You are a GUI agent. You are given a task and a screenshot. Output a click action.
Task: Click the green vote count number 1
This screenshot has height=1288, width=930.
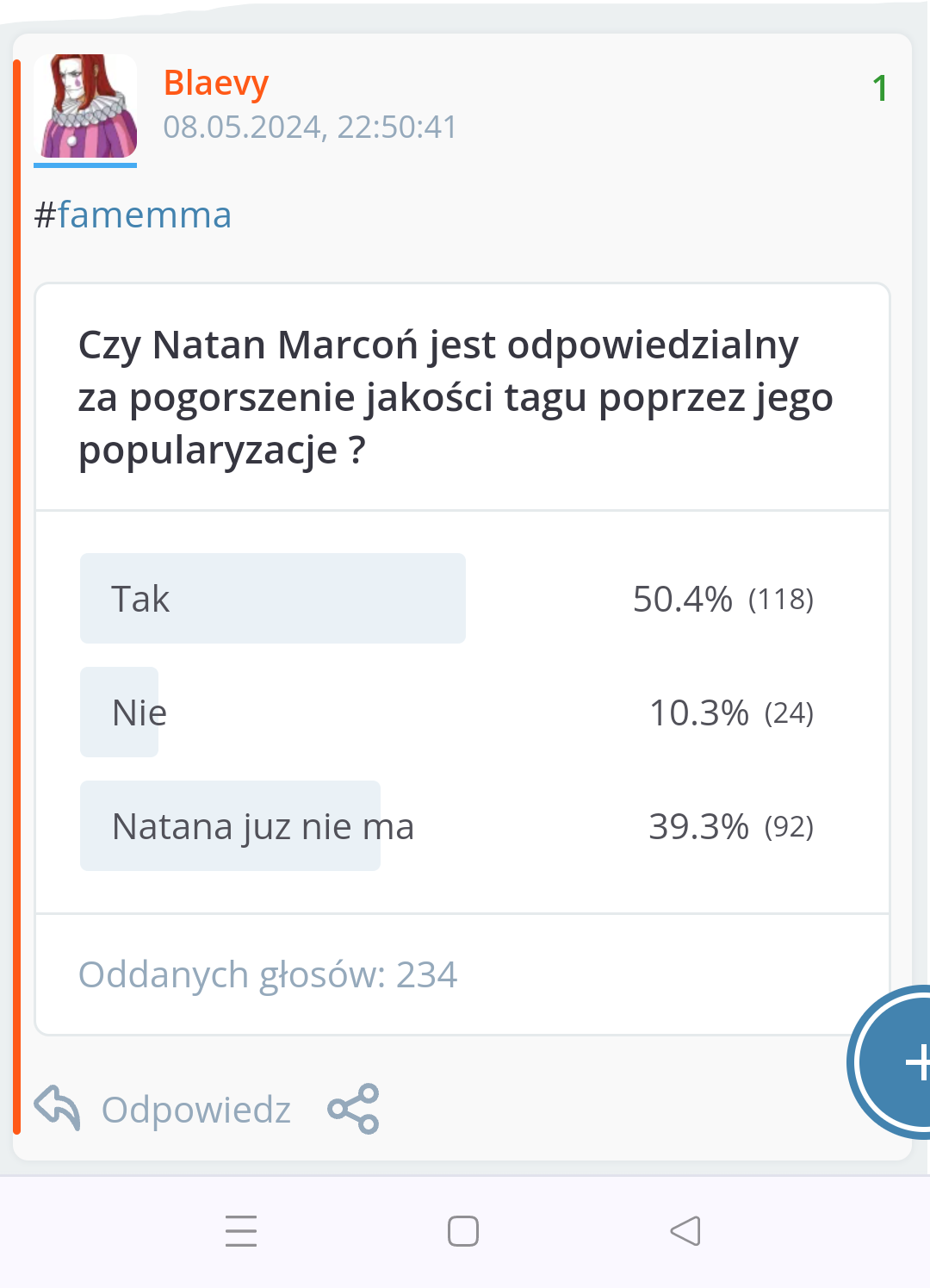879,88
